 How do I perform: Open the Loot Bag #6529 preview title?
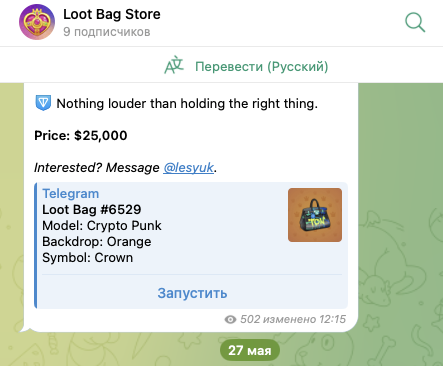[92, 209]
